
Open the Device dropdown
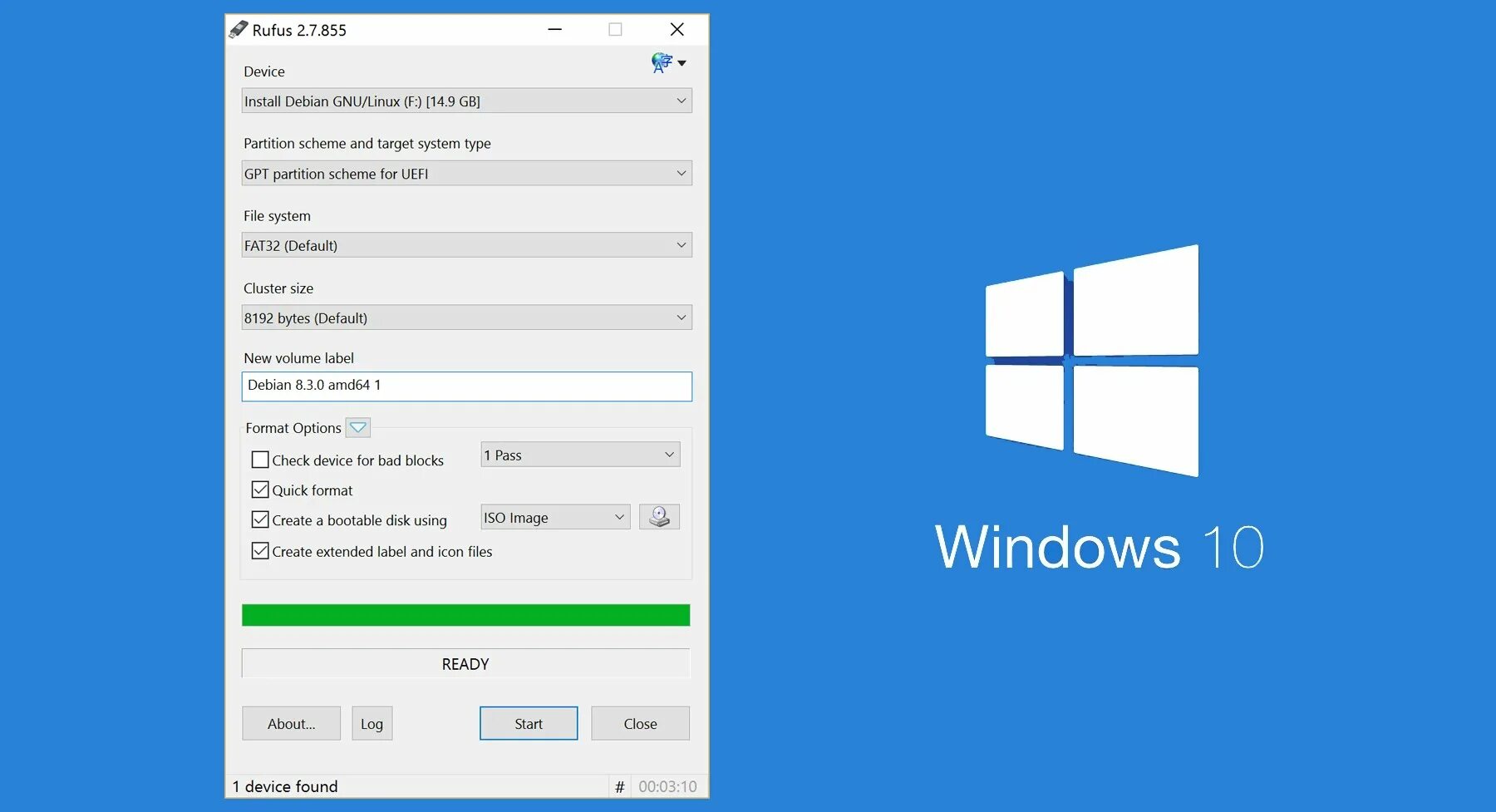point(466,101)
